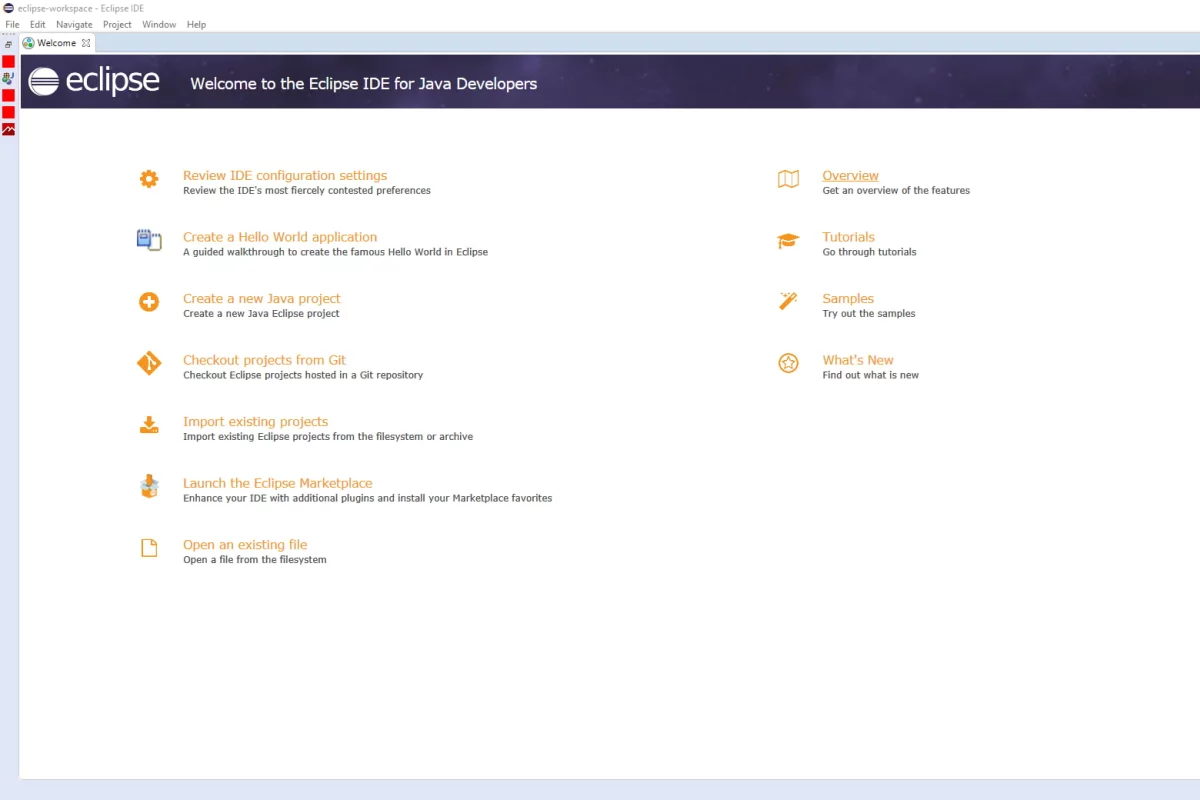
Task: Open the Help menu
Action: (x=196, y=24)
